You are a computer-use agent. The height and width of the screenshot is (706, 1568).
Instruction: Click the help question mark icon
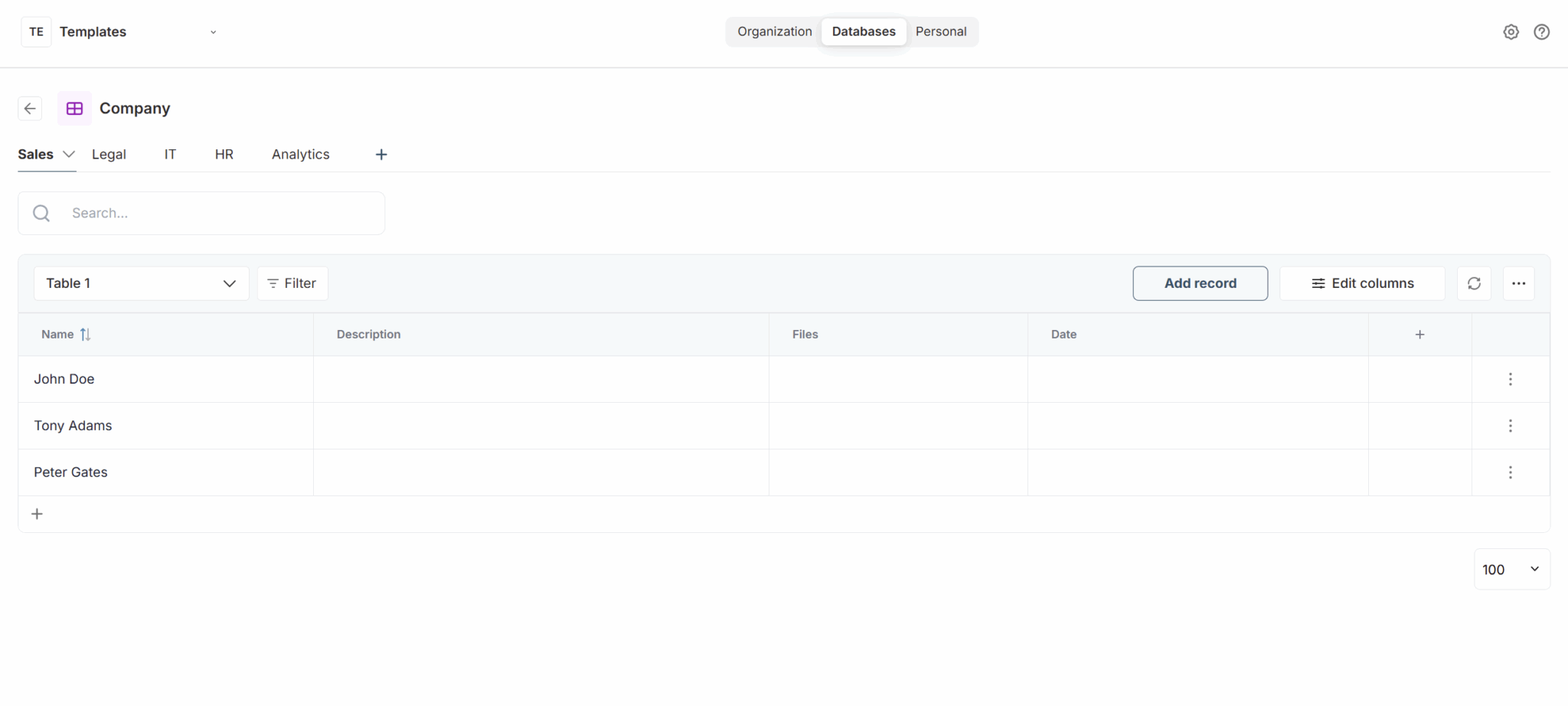1541,31
